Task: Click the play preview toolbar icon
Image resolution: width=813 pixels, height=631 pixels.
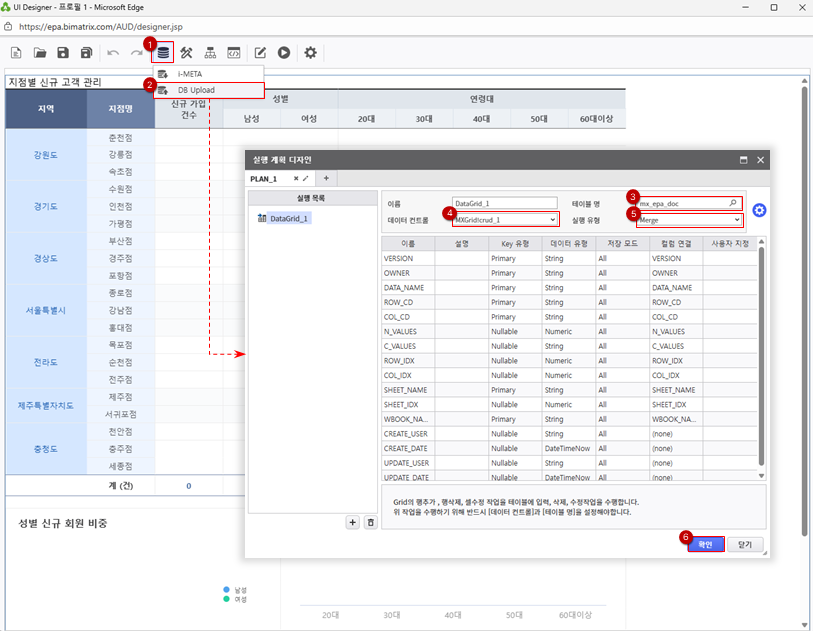Action: tap(284, 52)
